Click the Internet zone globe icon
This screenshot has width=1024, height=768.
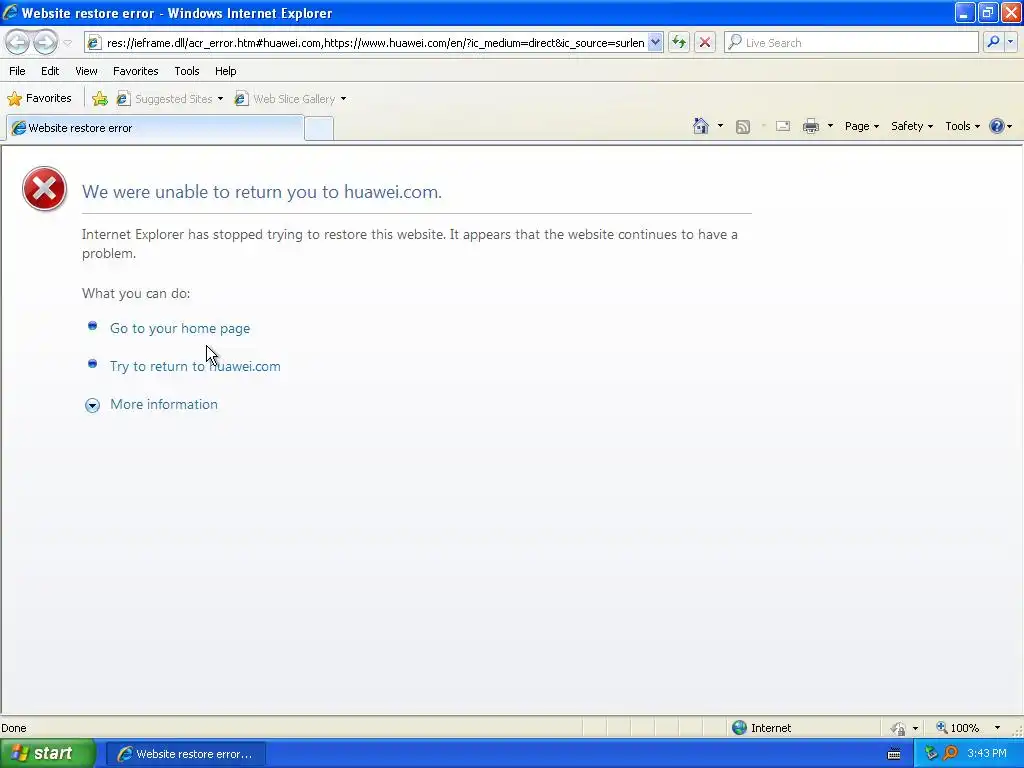(739, 728)
